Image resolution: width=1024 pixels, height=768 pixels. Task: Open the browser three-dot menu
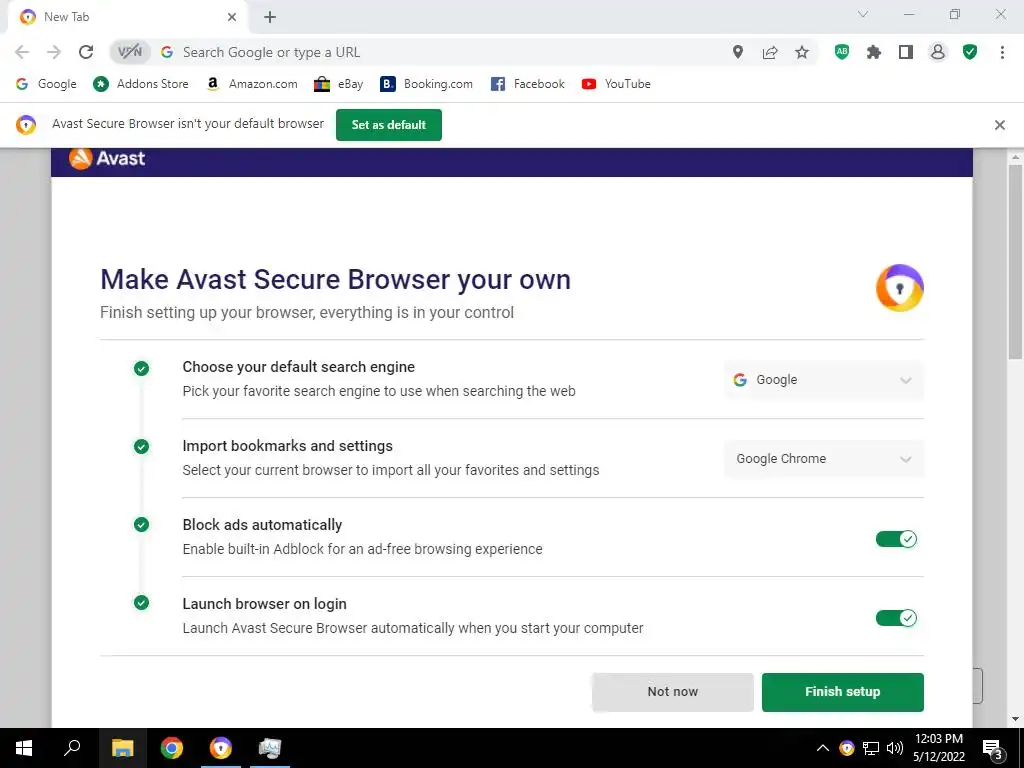pos(1002,52)
